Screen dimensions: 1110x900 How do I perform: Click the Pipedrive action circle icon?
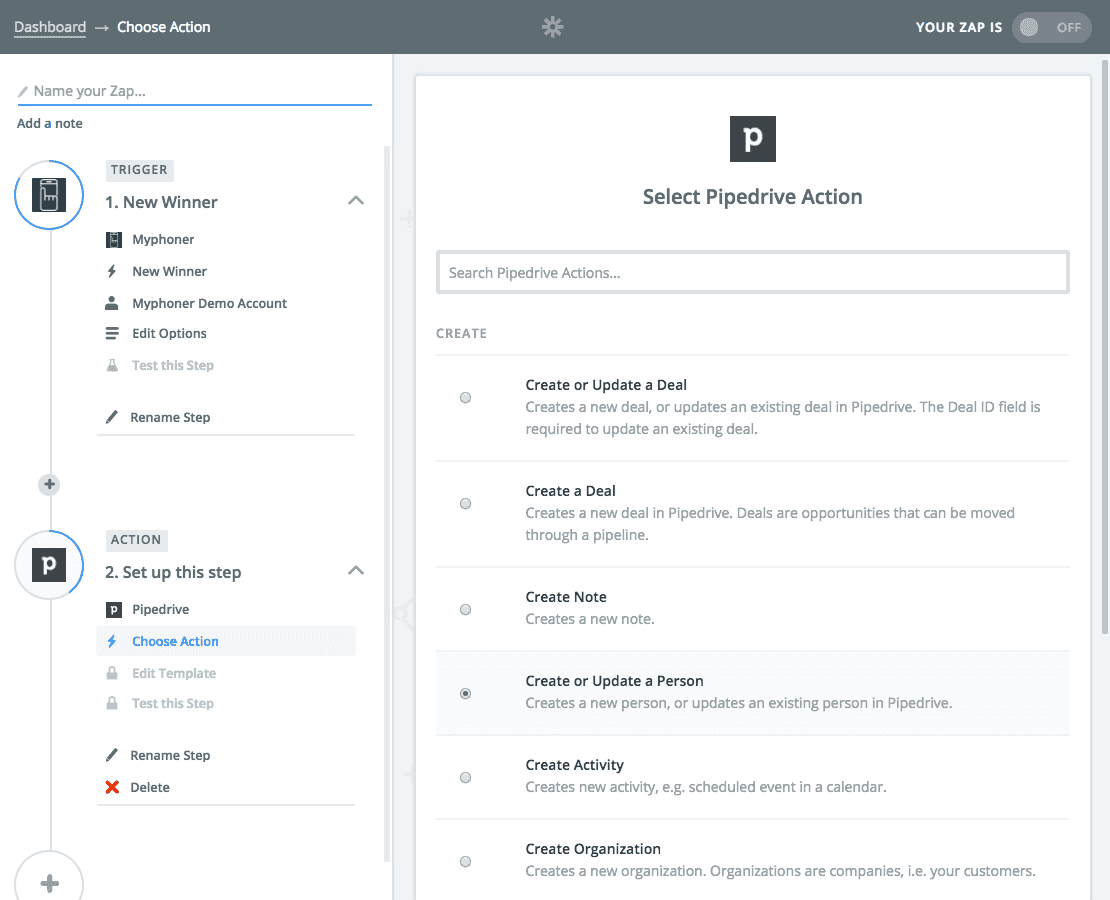click(49, 564)
